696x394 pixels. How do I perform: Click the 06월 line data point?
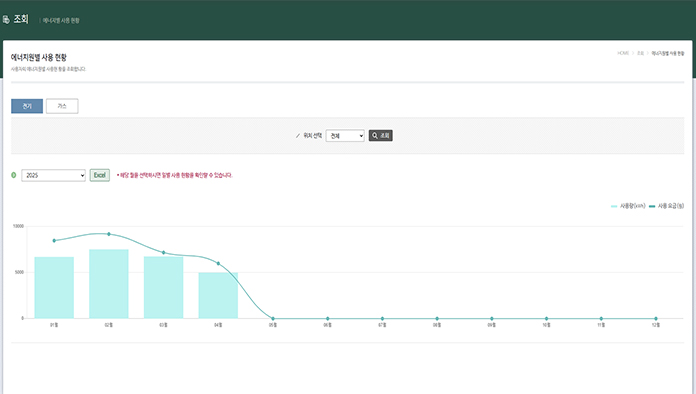(328, 319)
